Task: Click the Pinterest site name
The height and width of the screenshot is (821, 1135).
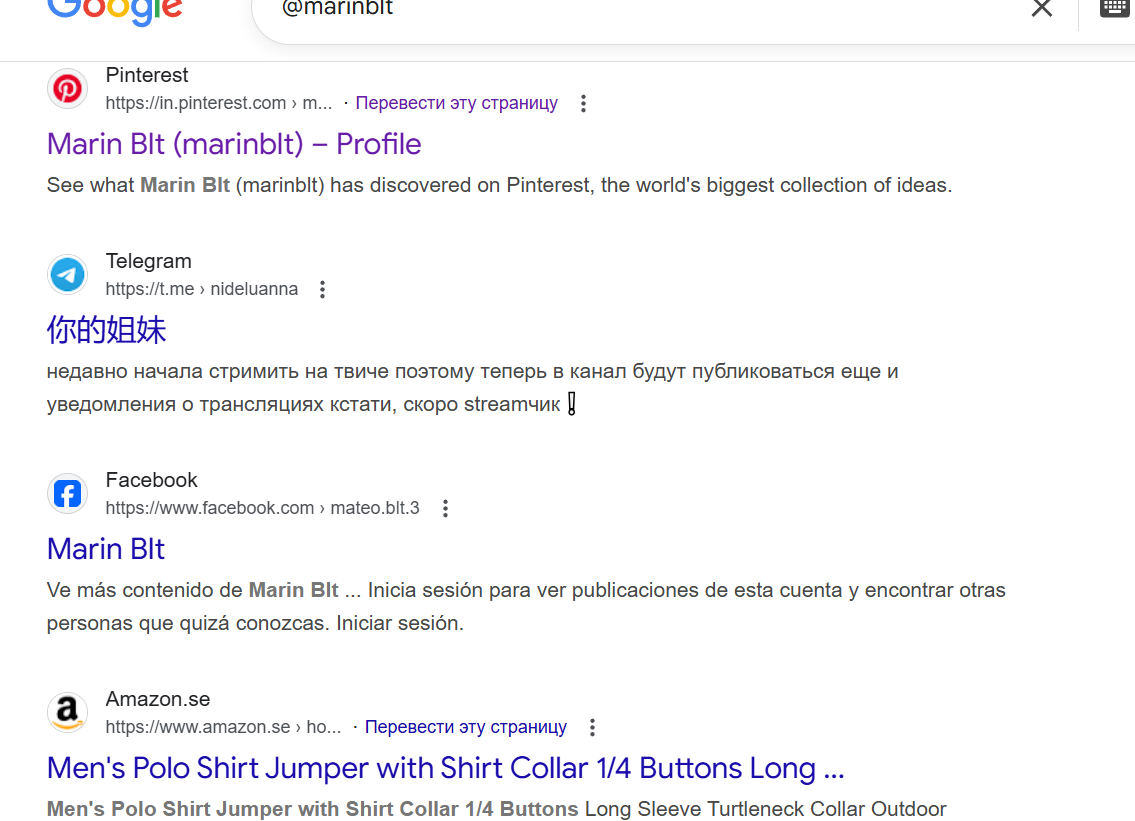Action: tap(147, 75)
